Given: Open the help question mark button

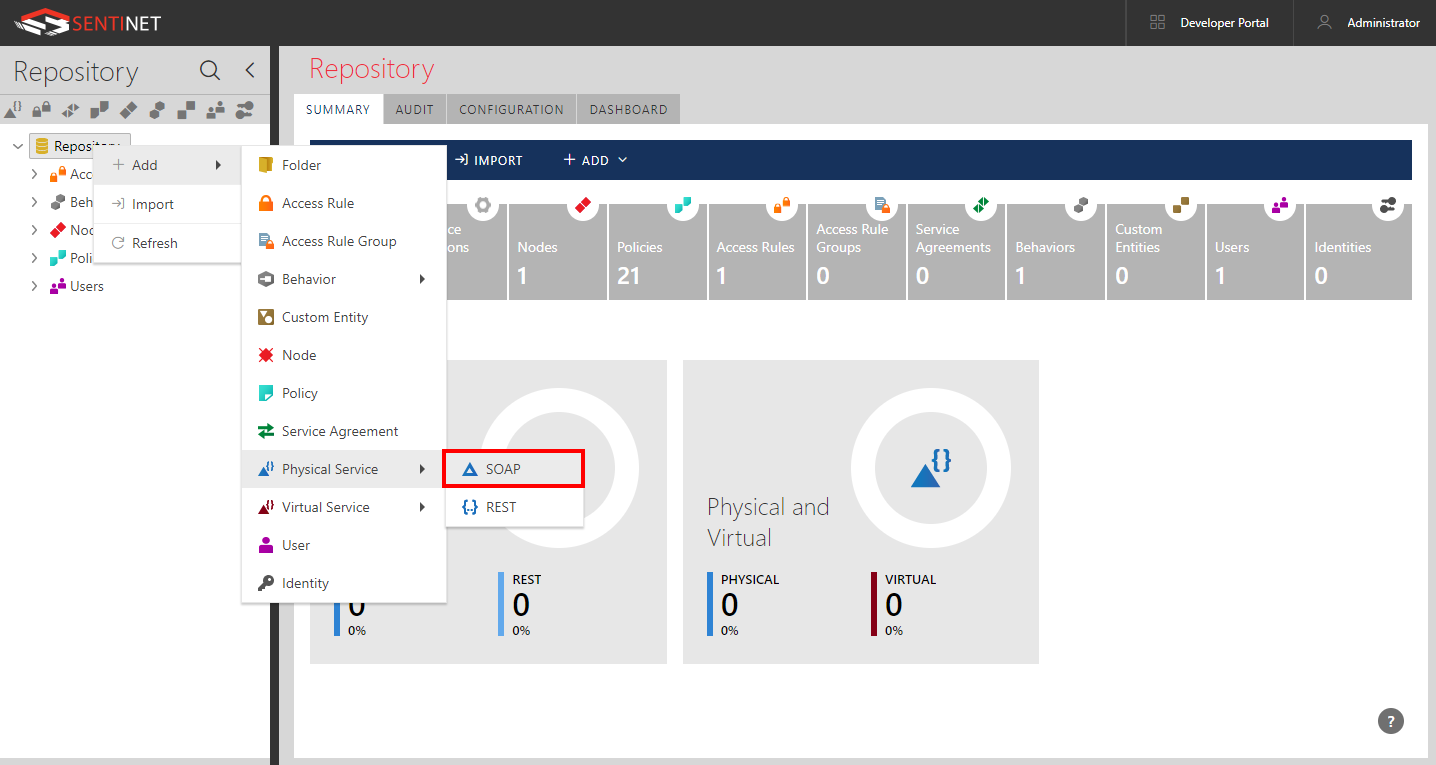Looking at the screenshot, I should [1390, 721].
